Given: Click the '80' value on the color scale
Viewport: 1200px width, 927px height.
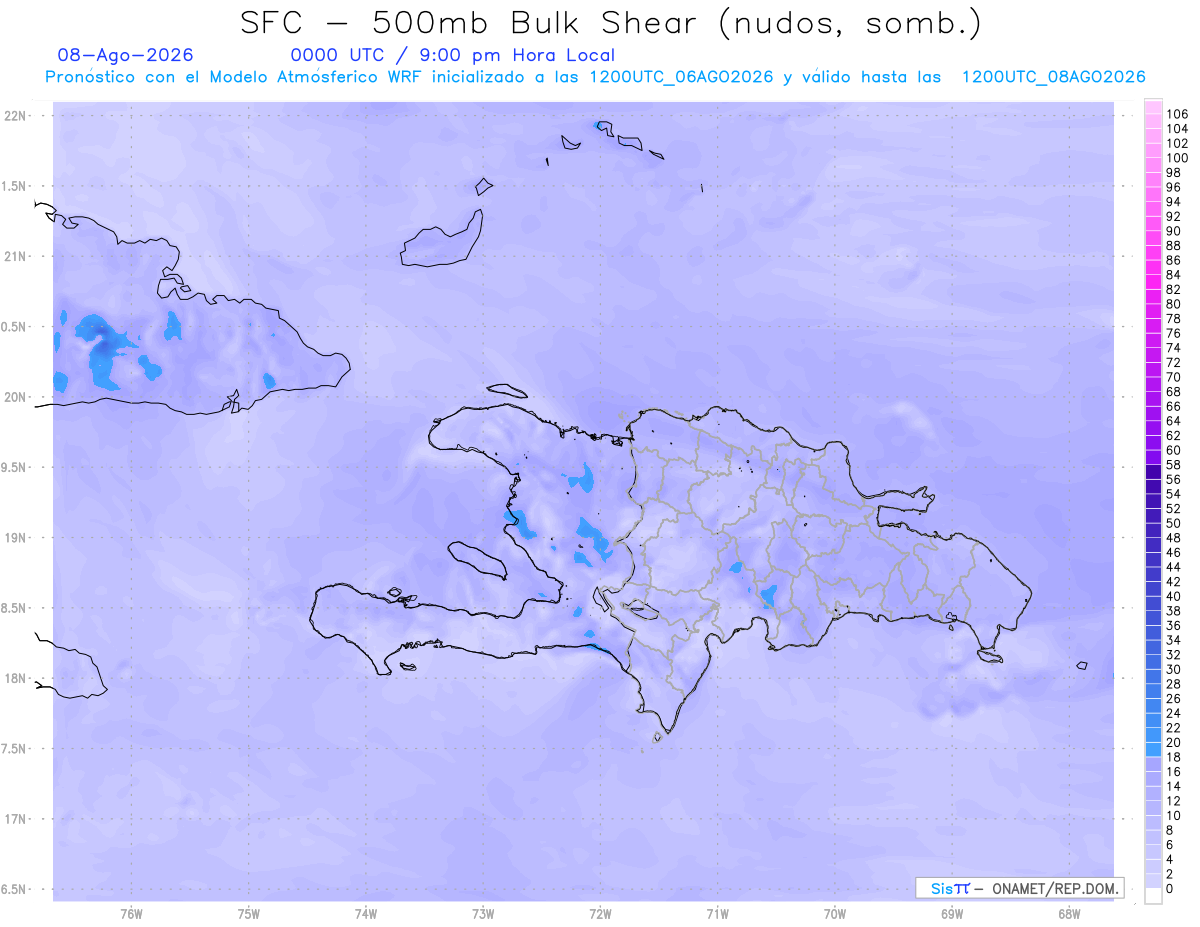Looking at the screenshot, I should click(x=1173, y=304).
